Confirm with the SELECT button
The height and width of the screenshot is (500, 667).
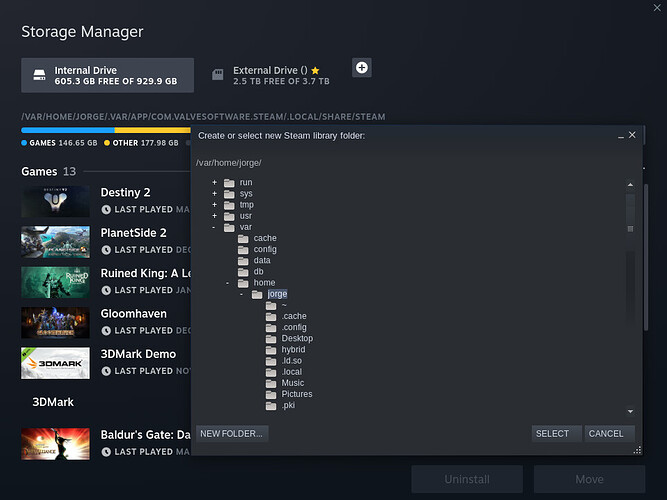coord(556,434)
